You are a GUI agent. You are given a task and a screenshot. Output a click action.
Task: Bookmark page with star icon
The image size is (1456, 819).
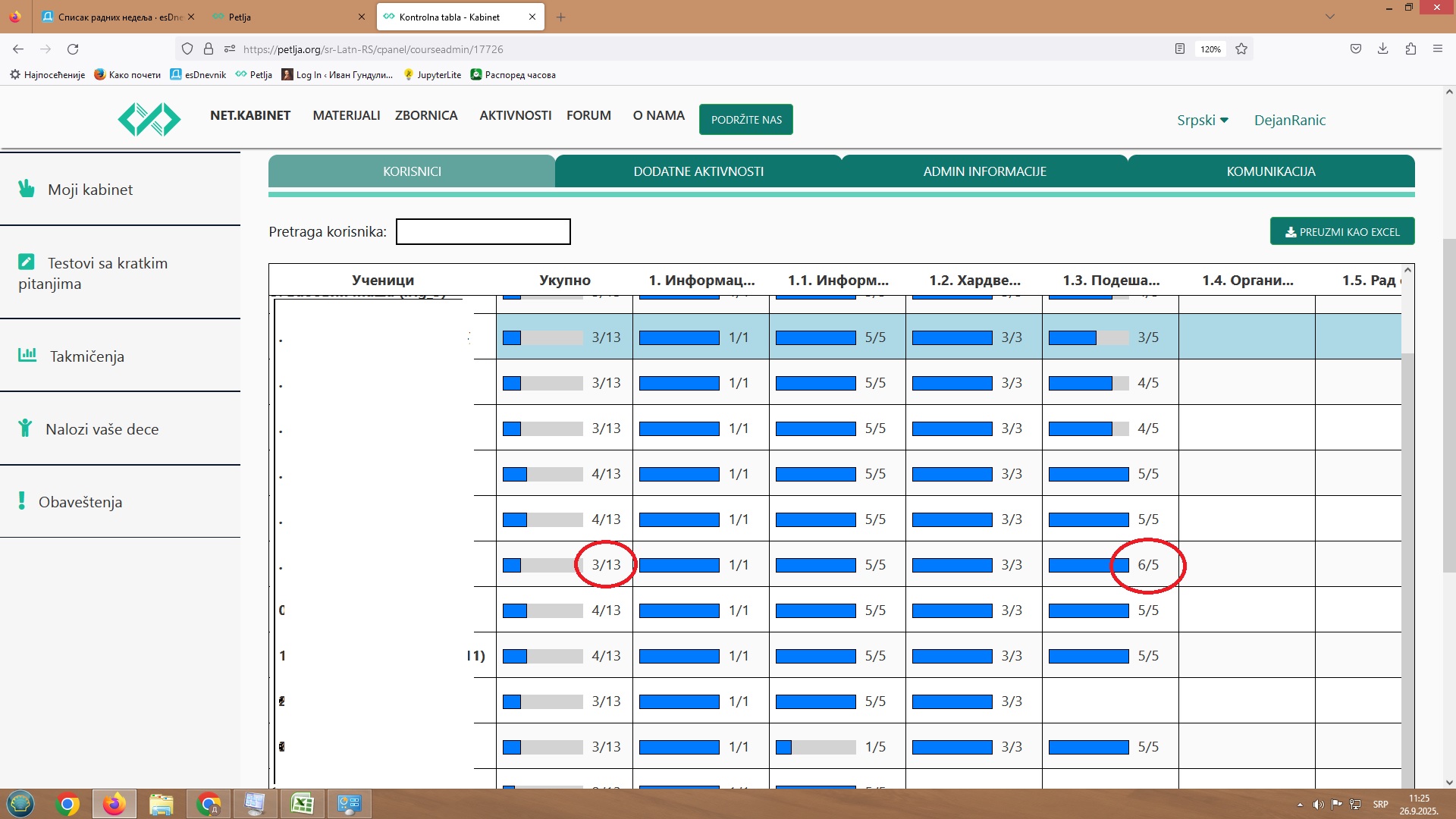click(x=1241, y=49)
